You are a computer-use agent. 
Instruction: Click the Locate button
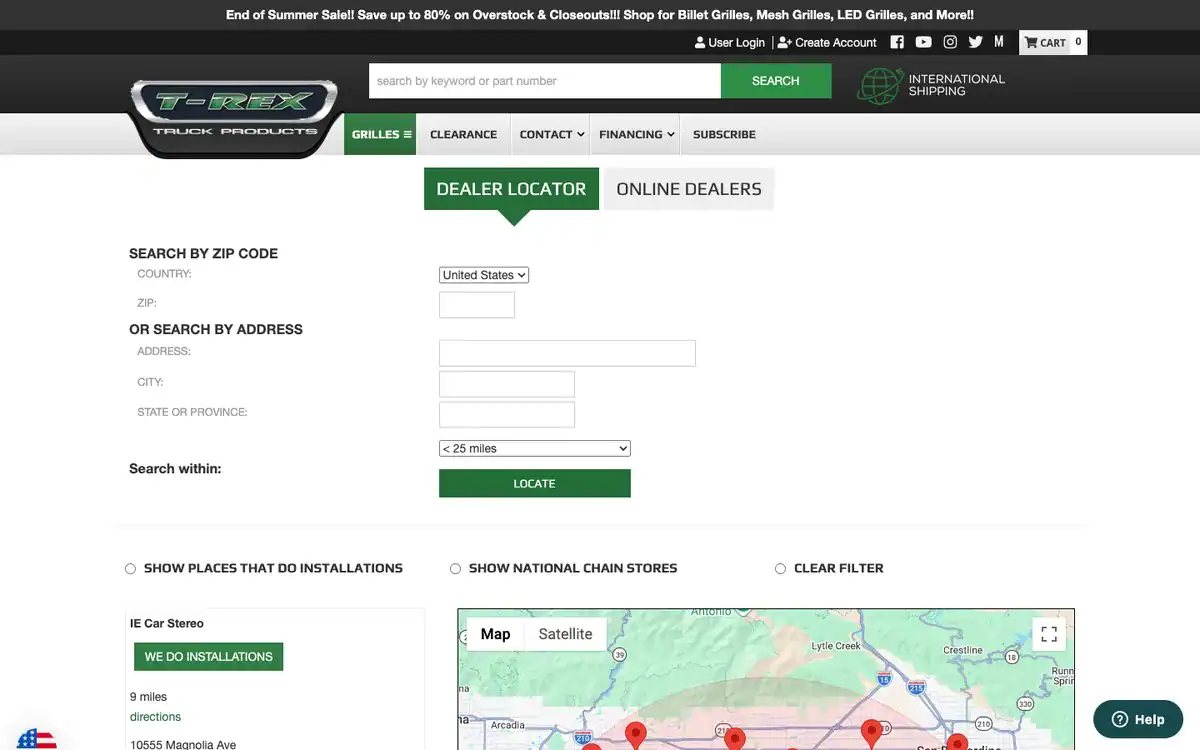(x=535, y=483)
